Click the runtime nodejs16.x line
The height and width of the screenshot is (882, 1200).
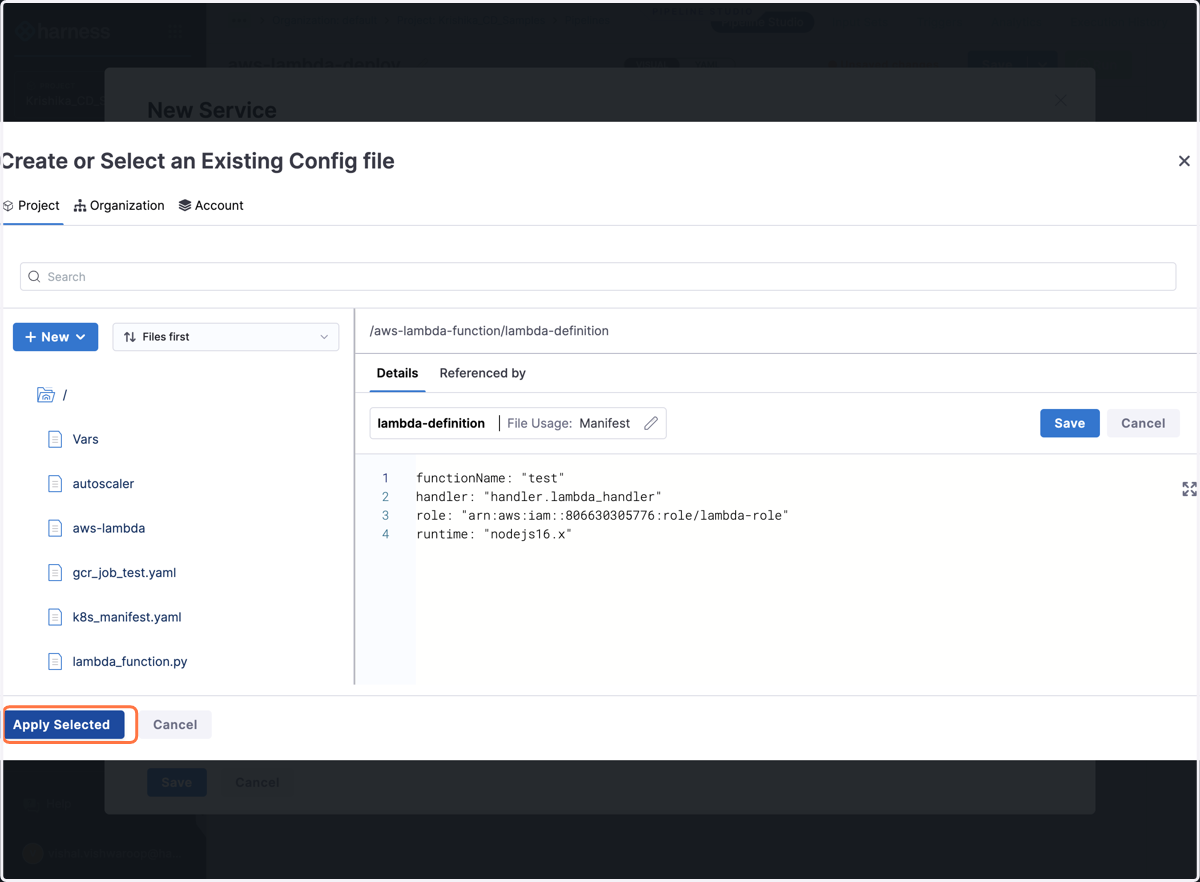tap(494, 535)
